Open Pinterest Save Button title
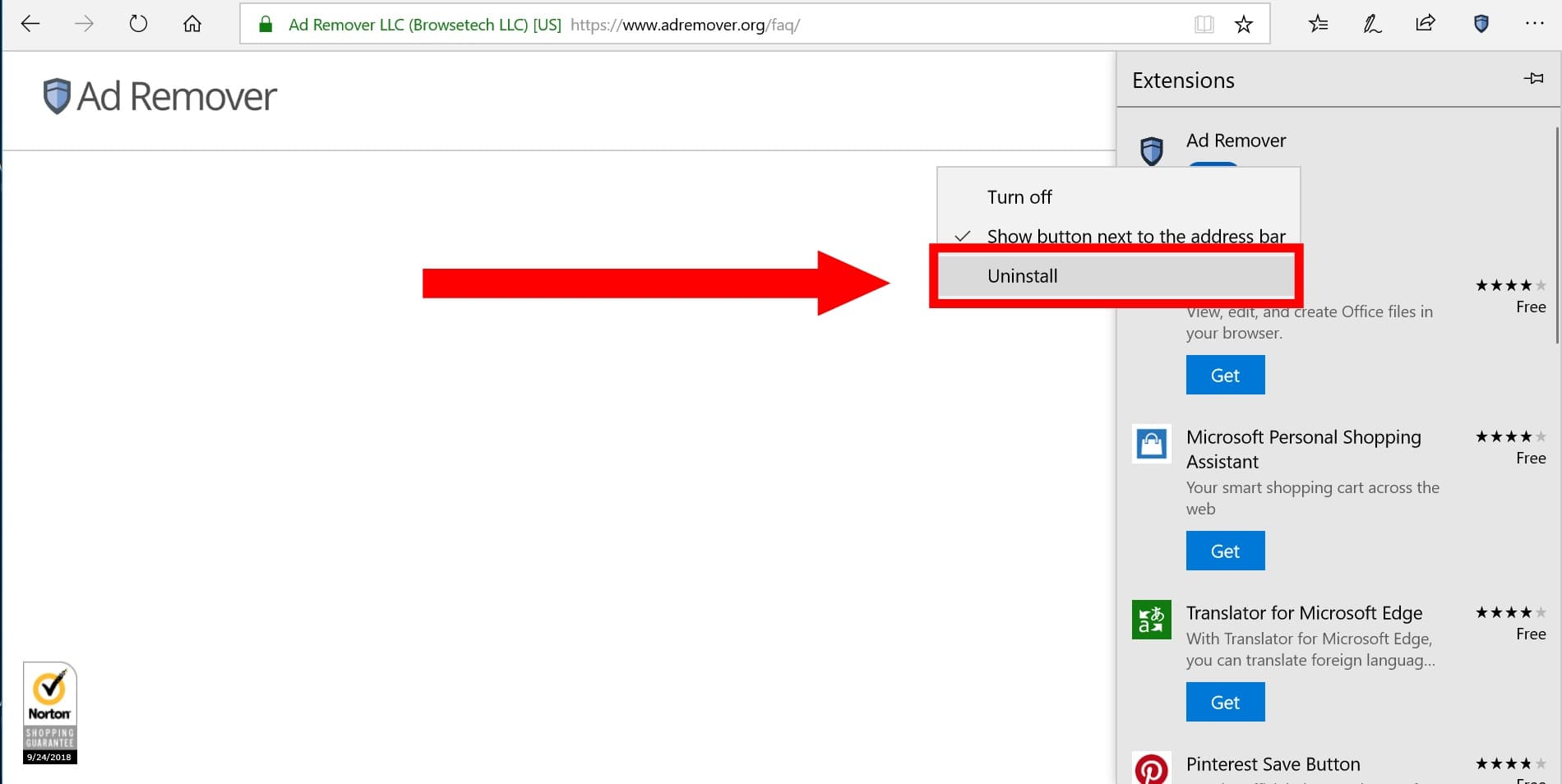 (x=1273, y=764)
